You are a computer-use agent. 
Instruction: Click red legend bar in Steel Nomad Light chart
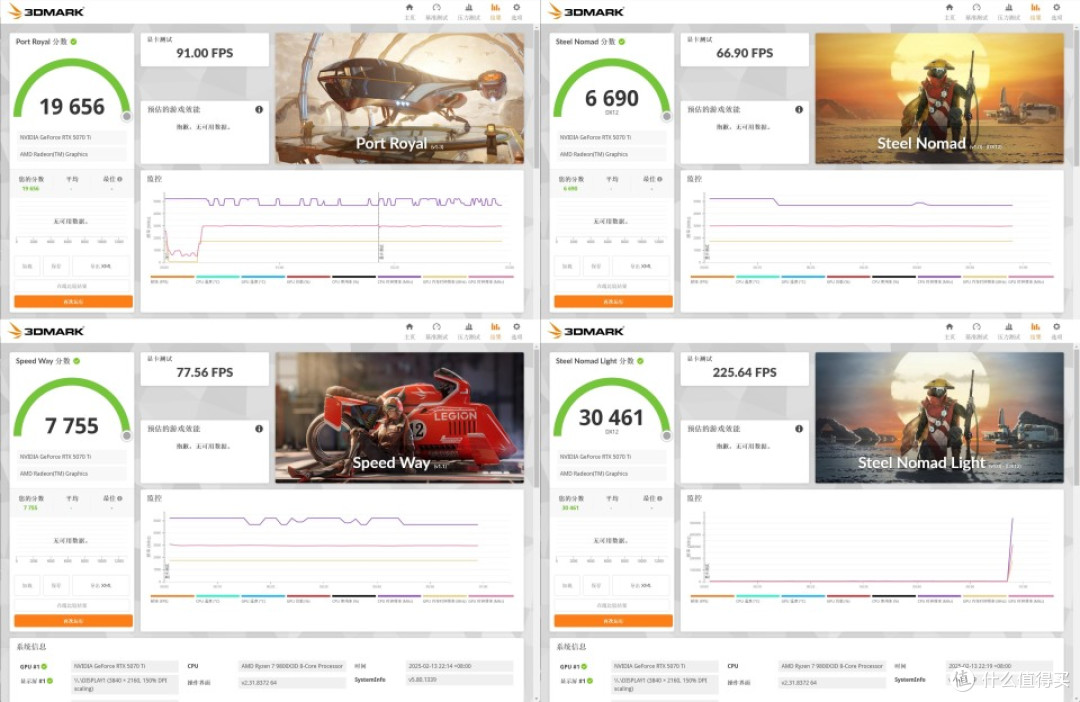(x=849, y=596)
